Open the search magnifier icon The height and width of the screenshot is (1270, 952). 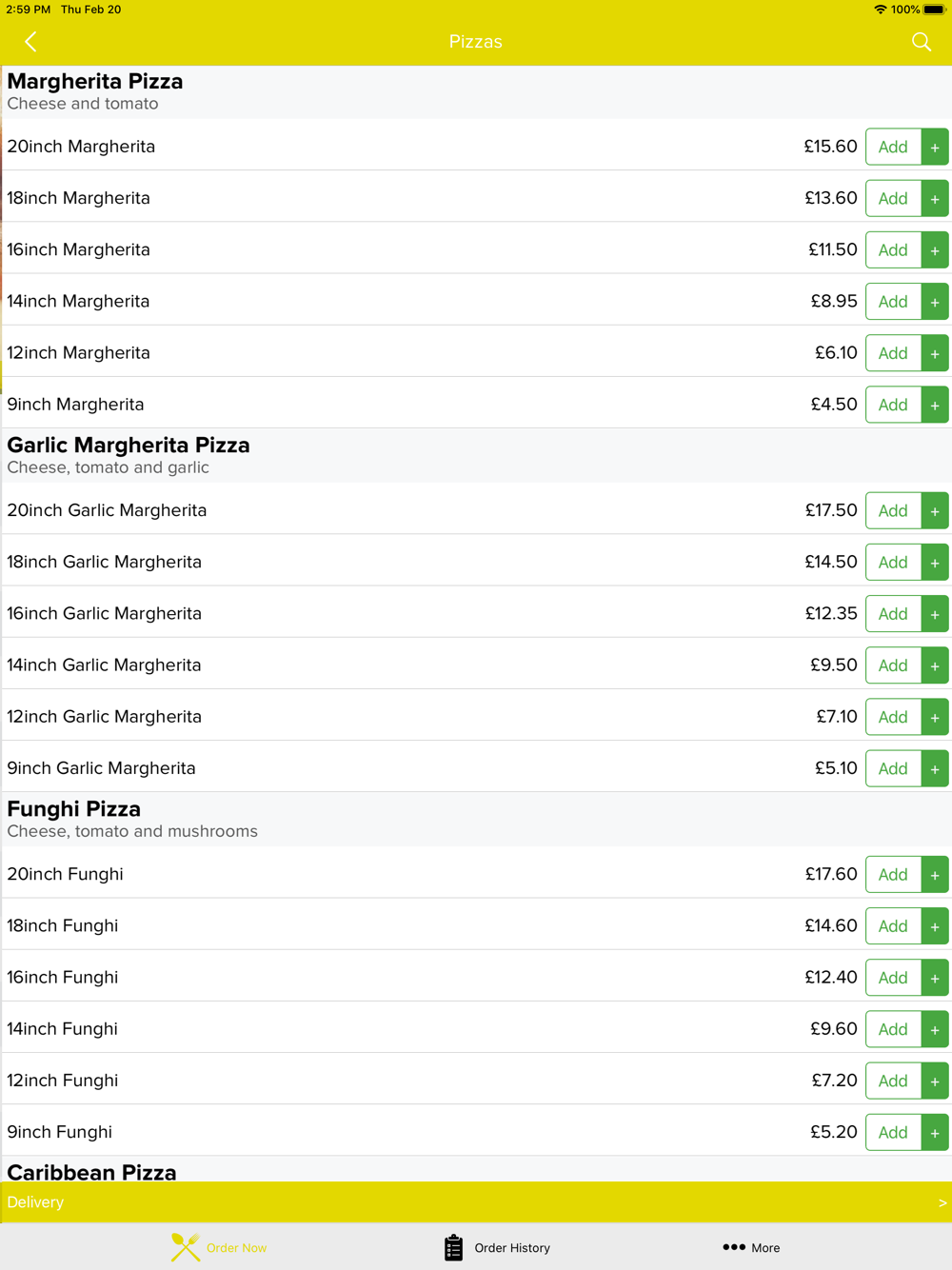[x=921, y=42]
